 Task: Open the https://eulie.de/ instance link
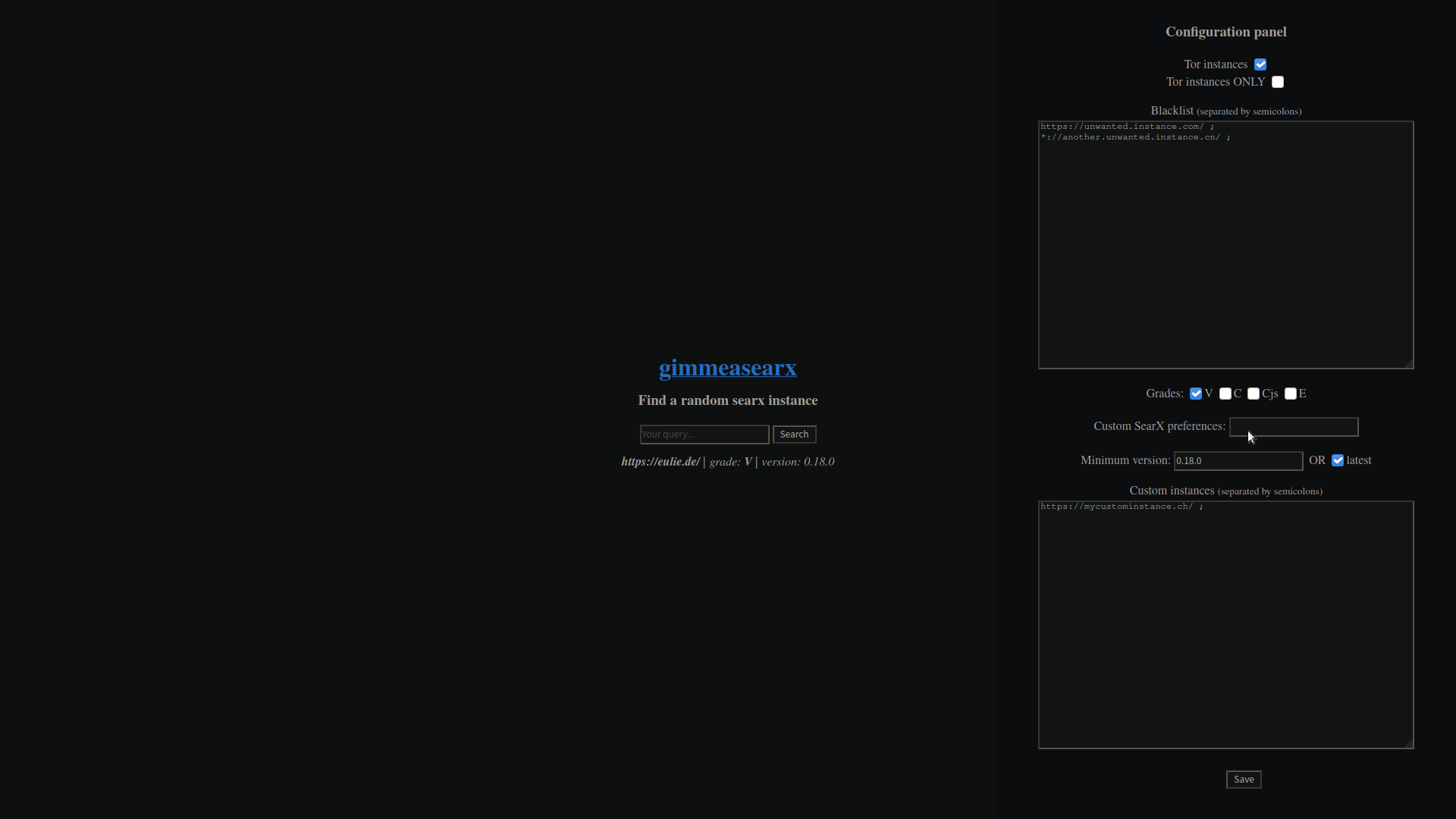[660, 462]
